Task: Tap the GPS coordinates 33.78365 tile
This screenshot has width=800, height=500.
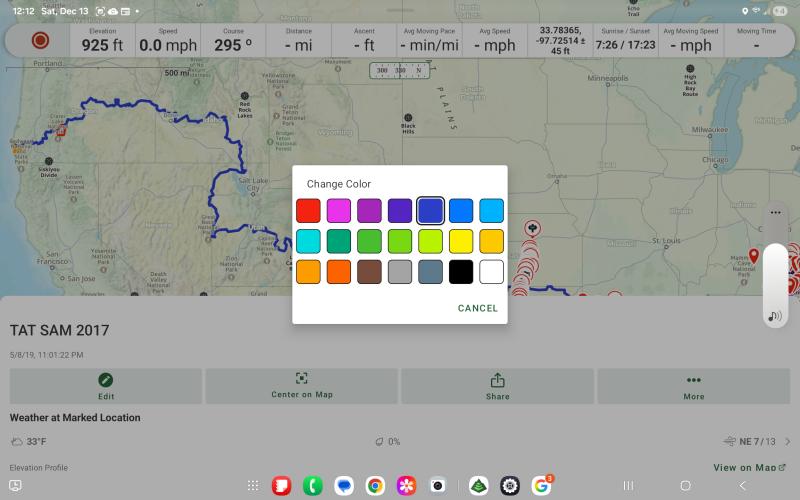Action: click(x=560, y=40)
